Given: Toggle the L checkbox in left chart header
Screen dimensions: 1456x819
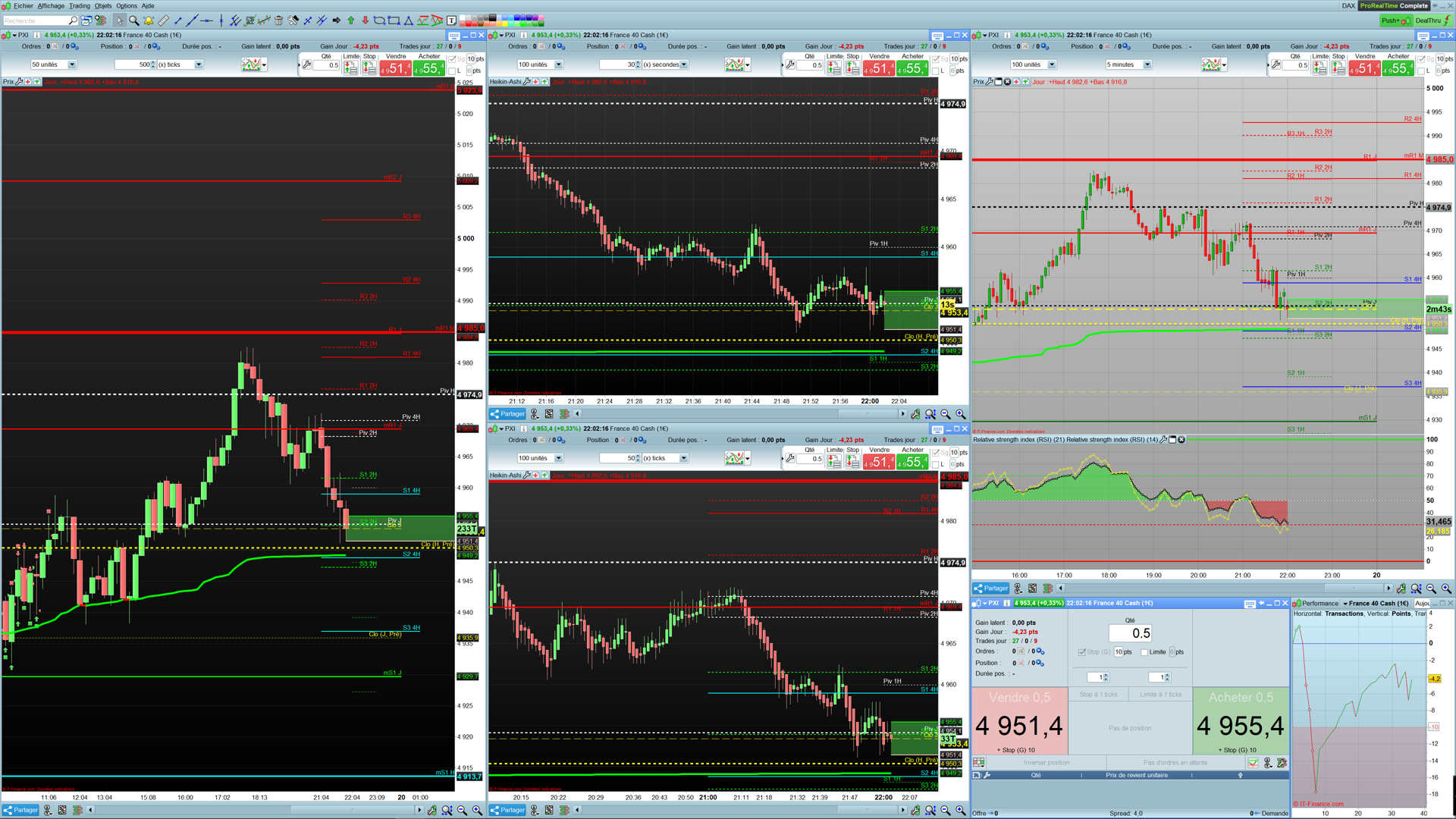Looking at the screenshot, I should (452, 71).
